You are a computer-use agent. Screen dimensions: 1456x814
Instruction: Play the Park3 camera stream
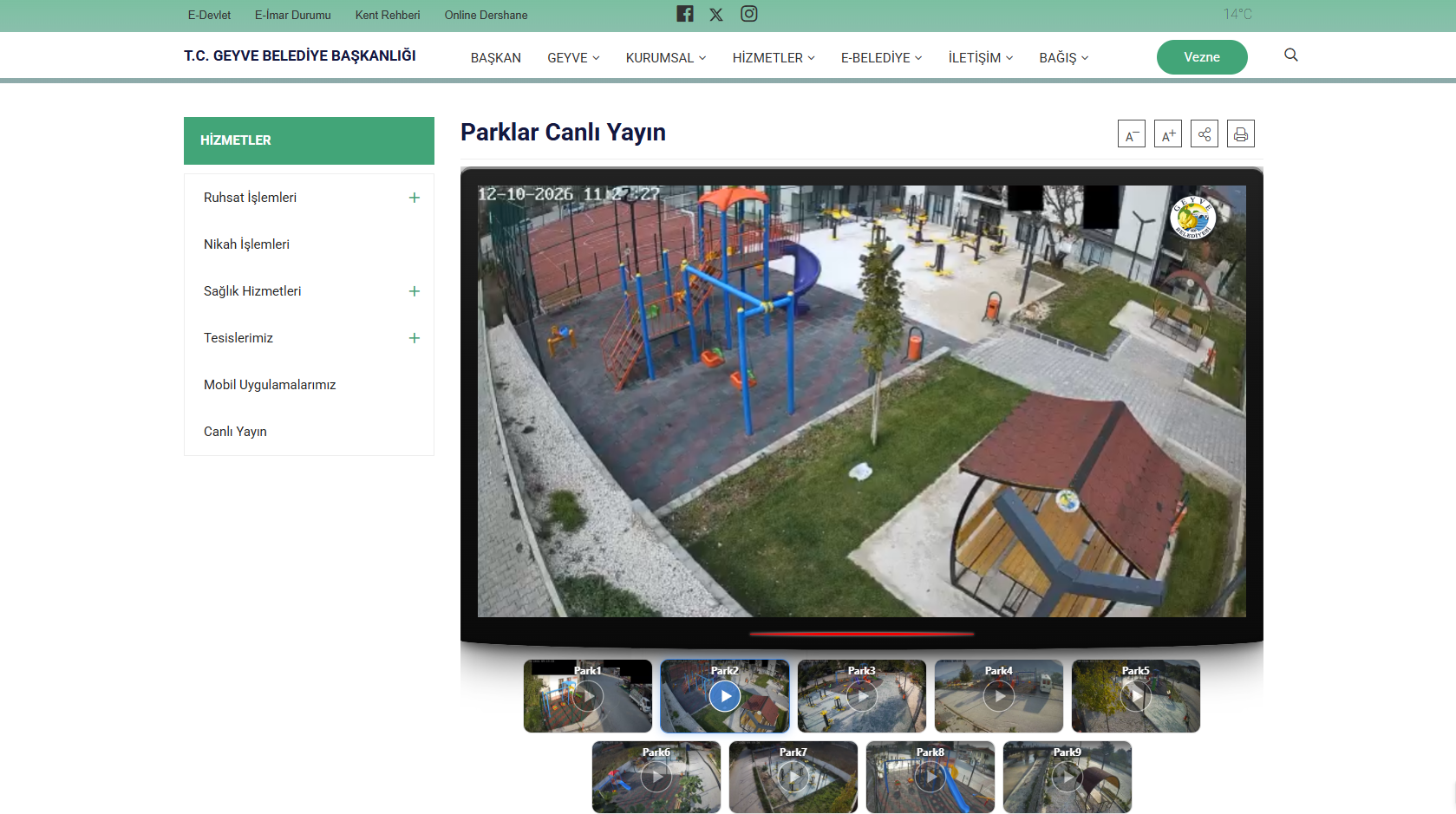(862, 696)
